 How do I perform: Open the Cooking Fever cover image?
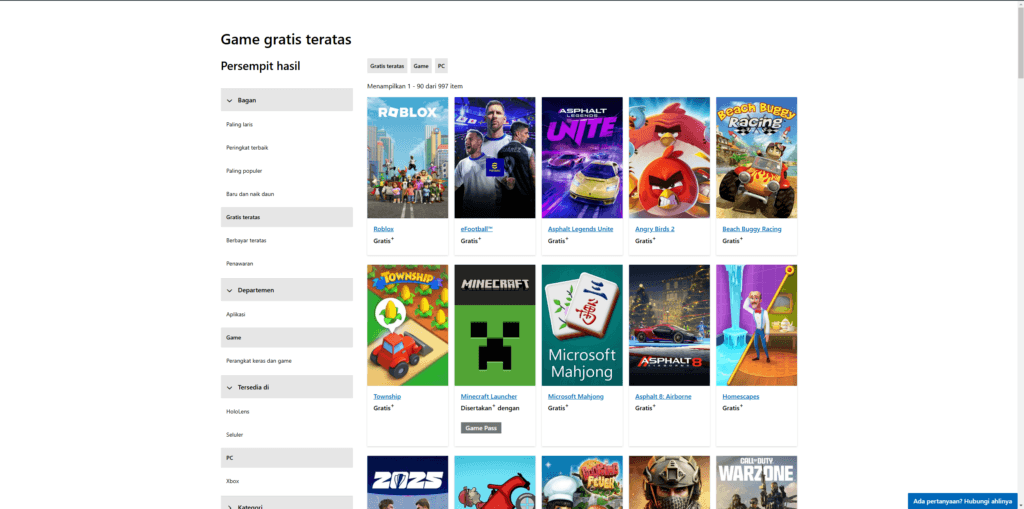582,482
